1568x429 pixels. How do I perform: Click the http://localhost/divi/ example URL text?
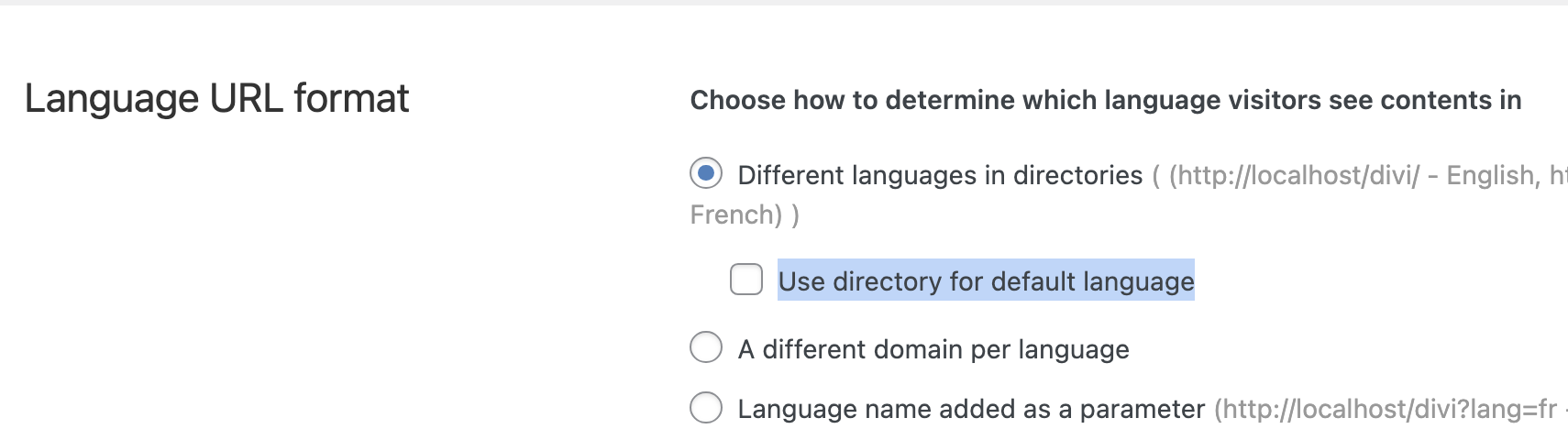(x=1294, y=175)
